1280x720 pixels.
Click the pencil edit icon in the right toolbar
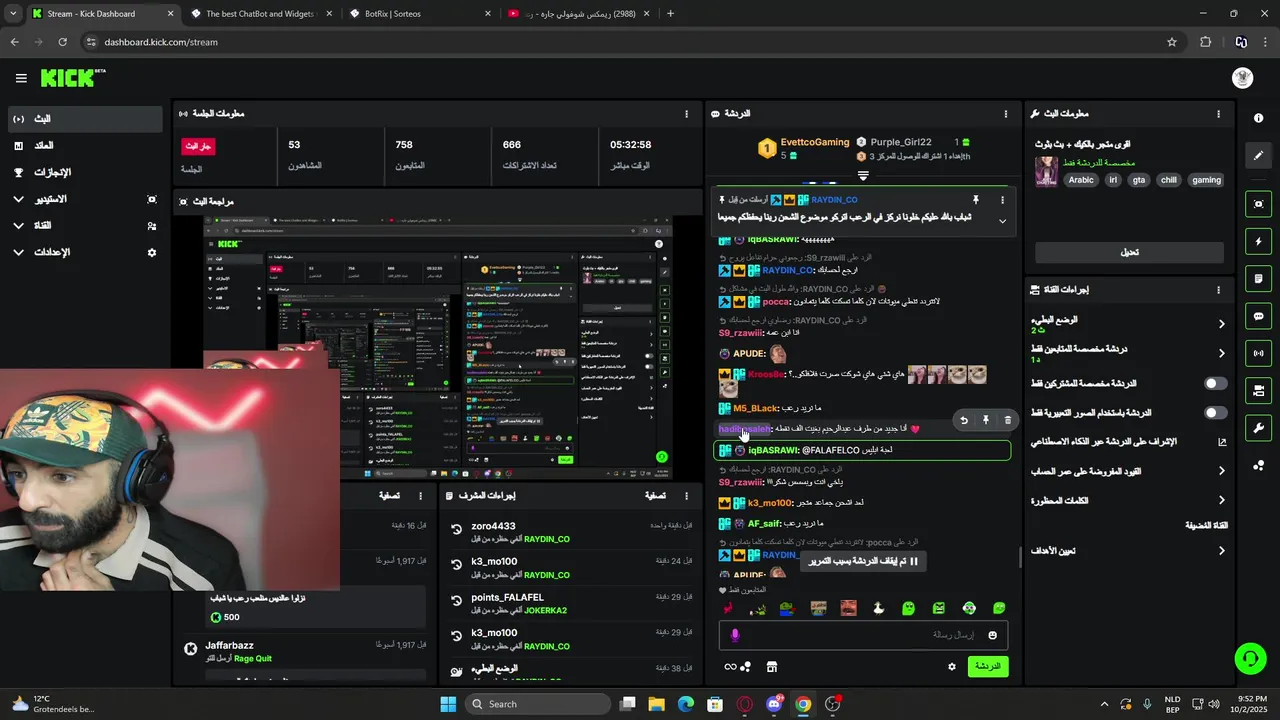[1258, 155]
